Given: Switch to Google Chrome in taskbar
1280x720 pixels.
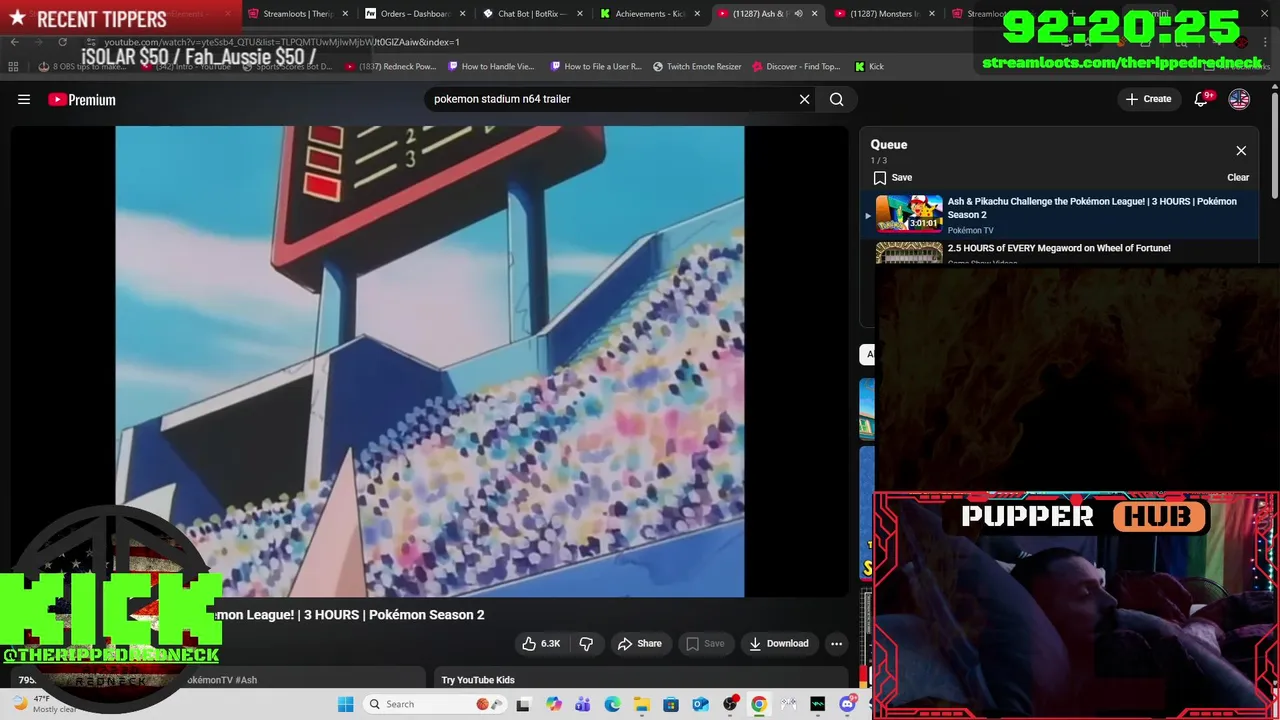Looking at the screenshot, I should [x=759, y=704].
